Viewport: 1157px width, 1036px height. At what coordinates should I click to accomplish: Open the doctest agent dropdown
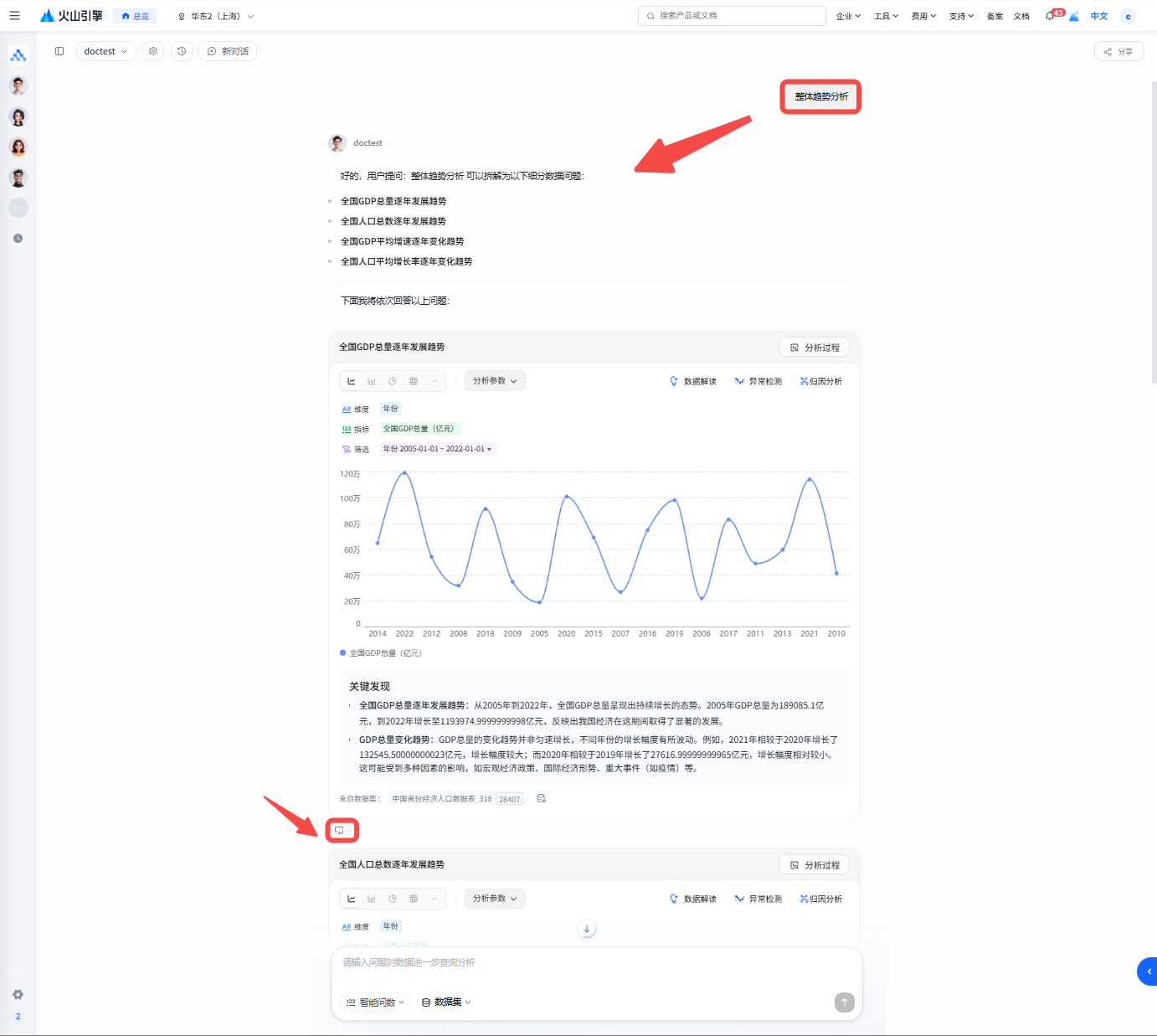pyautogui.click(x=106, y=51)
